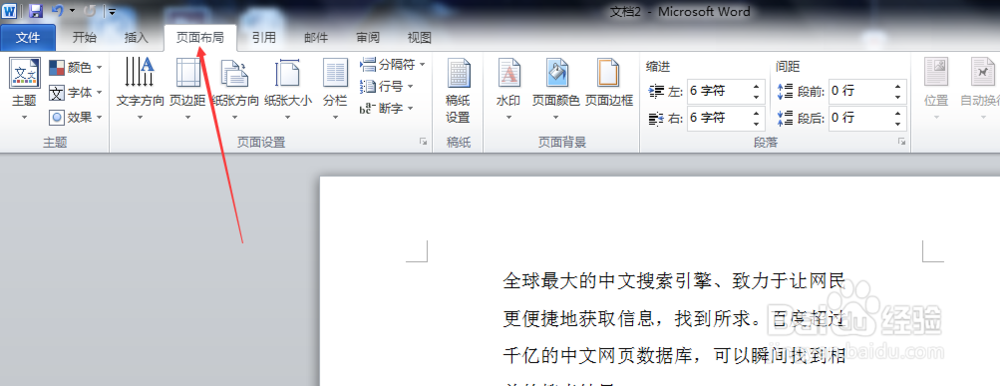
Task: Open Page Setup (页面设置) dialog launcher
Action: [423, 142]
